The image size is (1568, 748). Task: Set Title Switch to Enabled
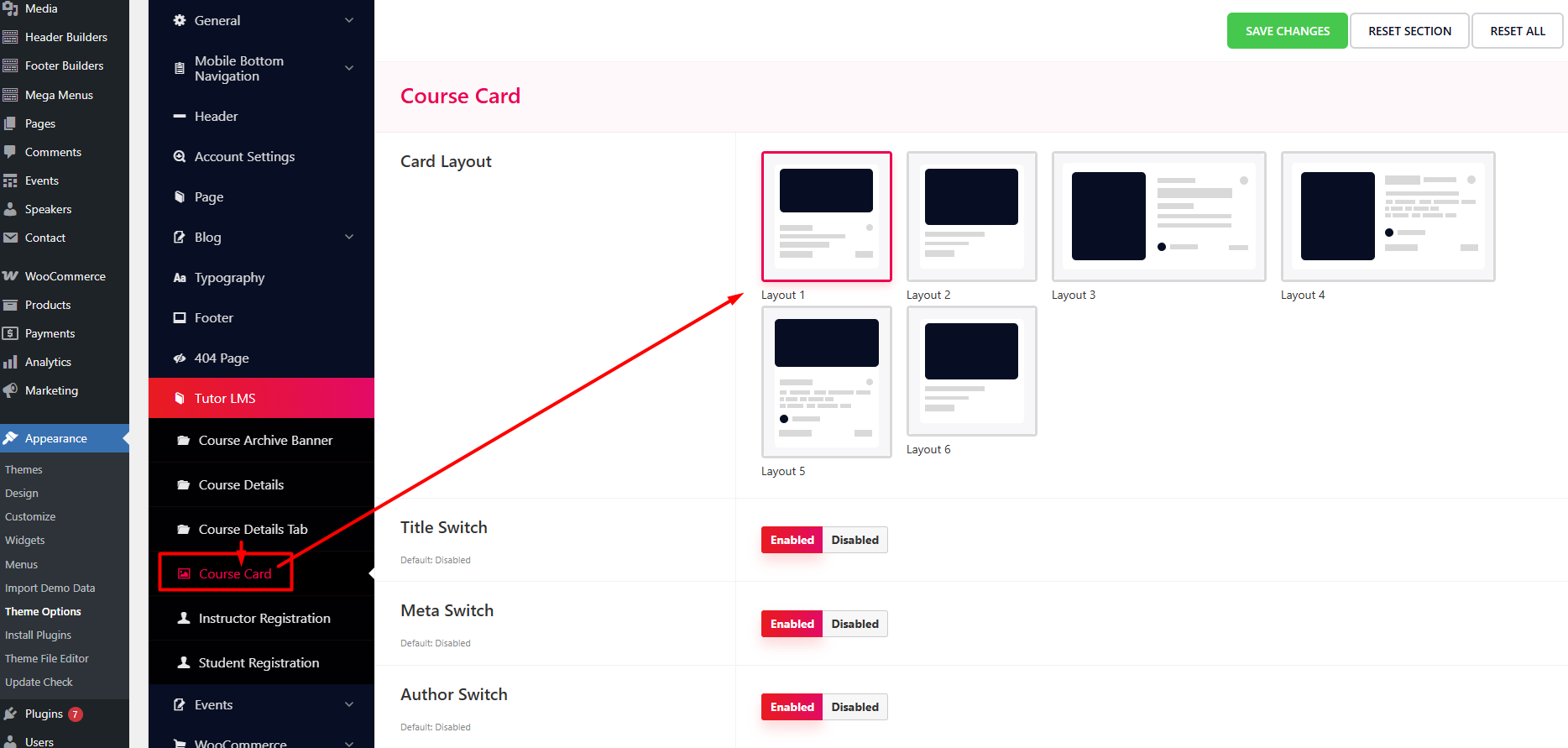coord(792,540)
